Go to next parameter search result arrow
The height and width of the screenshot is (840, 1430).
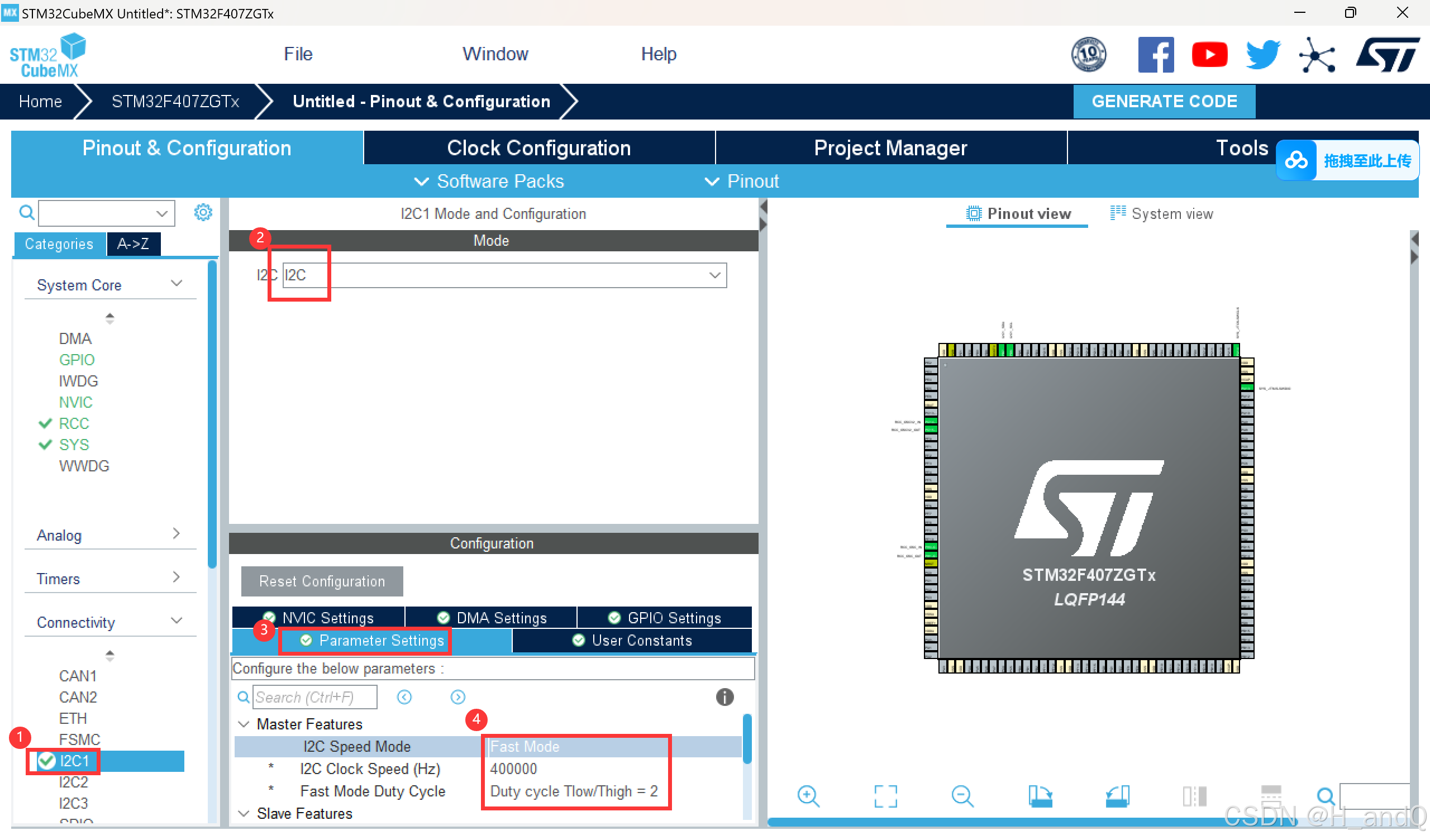458,697
